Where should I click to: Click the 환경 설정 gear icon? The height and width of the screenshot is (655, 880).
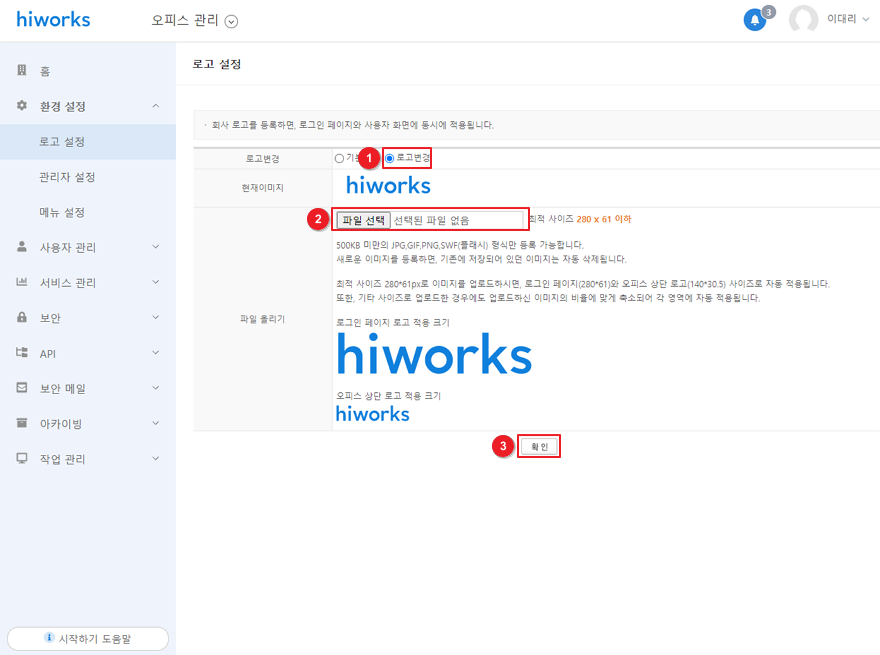[22, 106]
